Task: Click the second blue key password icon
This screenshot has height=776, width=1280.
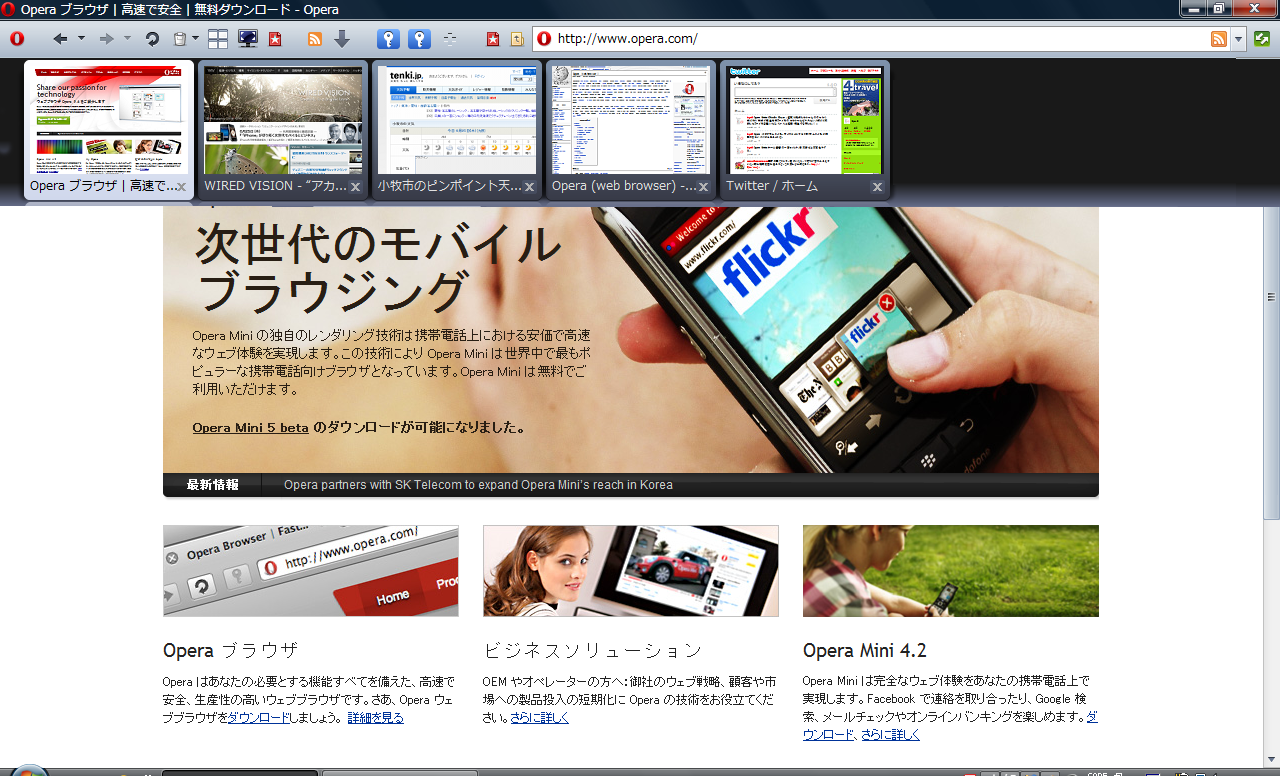Action: 420,39
